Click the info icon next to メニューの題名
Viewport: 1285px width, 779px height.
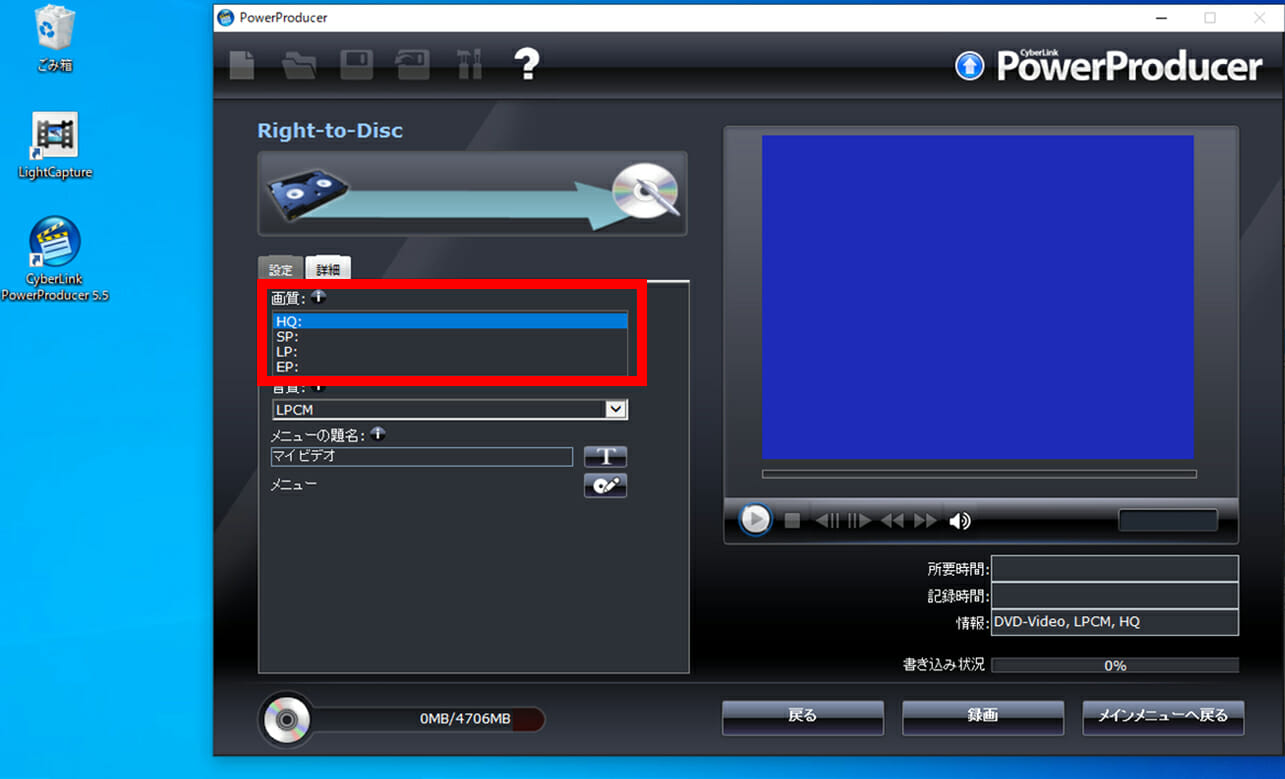[x=377, y=434]
